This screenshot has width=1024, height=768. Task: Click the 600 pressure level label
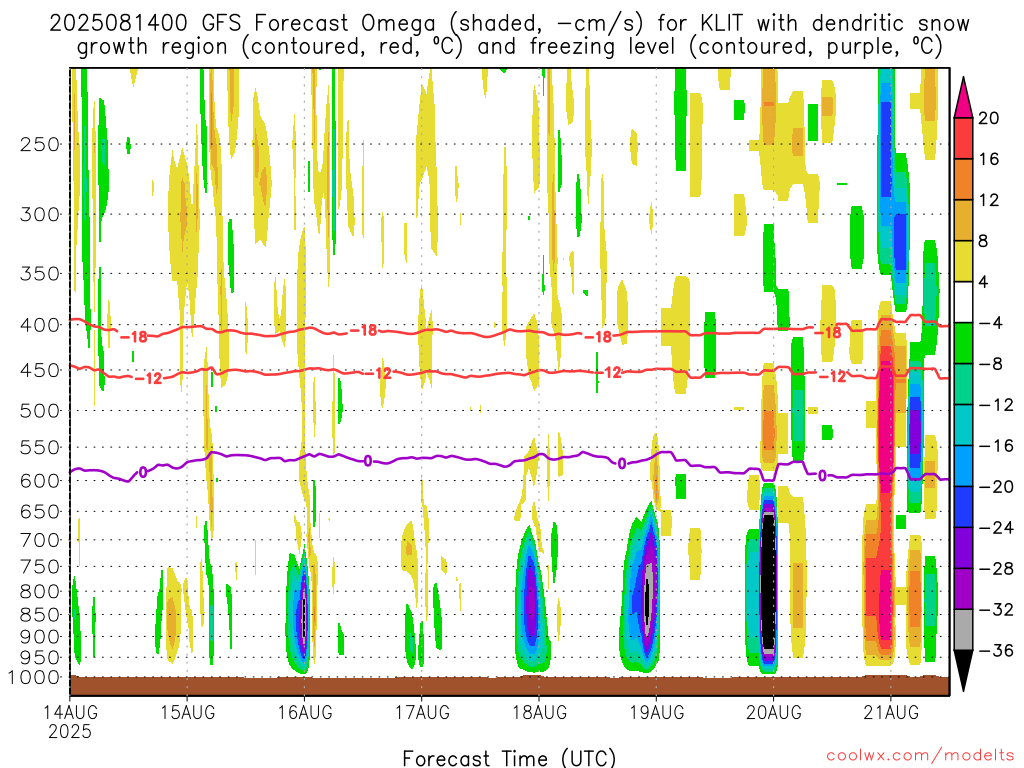40,481
